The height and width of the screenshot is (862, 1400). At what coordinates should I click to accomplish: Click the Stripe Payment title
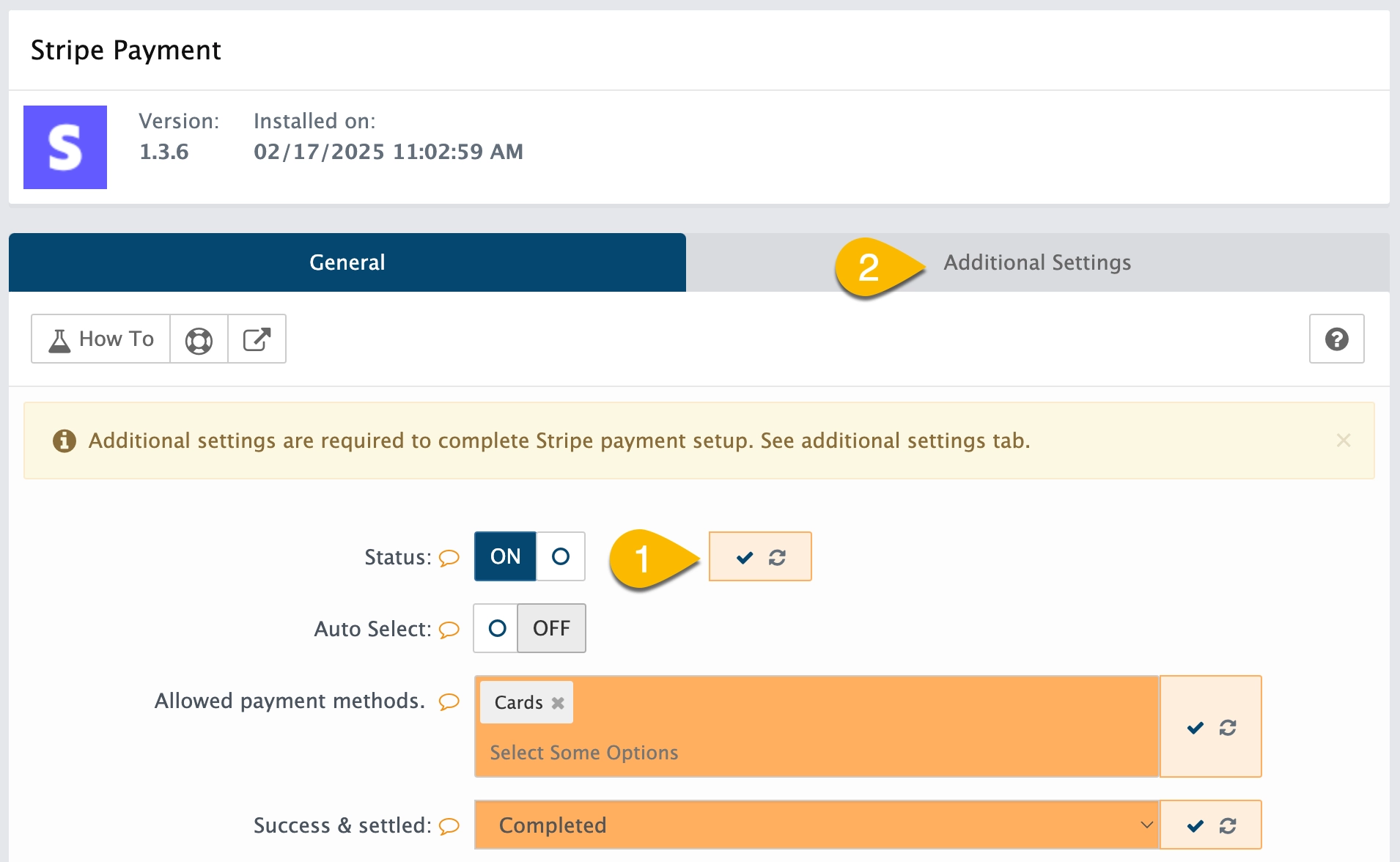pos(126,50)
